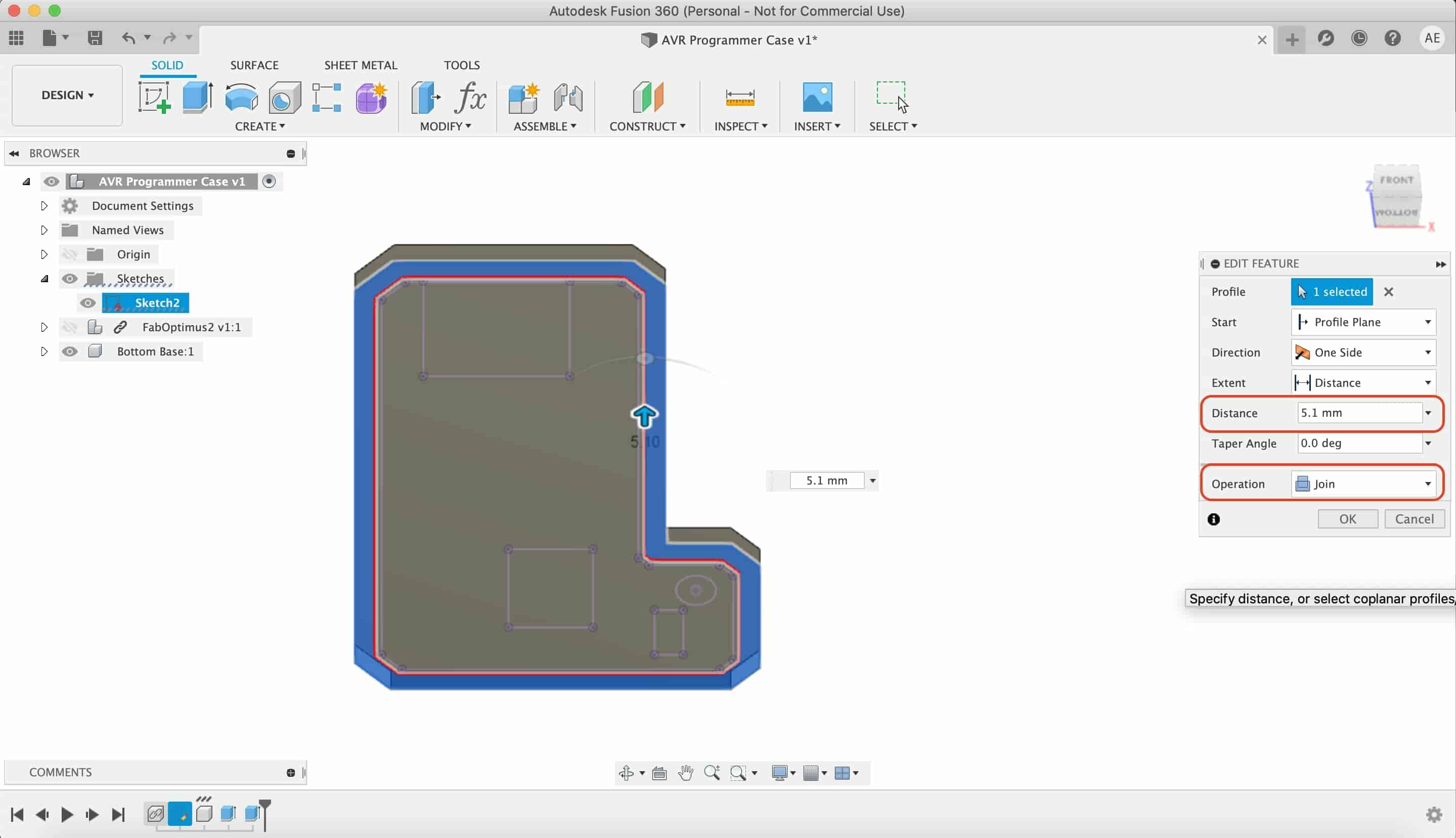Click the blue extrude manipulator arrow
Image resolution: width=1456 pixels, height=838 pixels.
click(644, 416)
